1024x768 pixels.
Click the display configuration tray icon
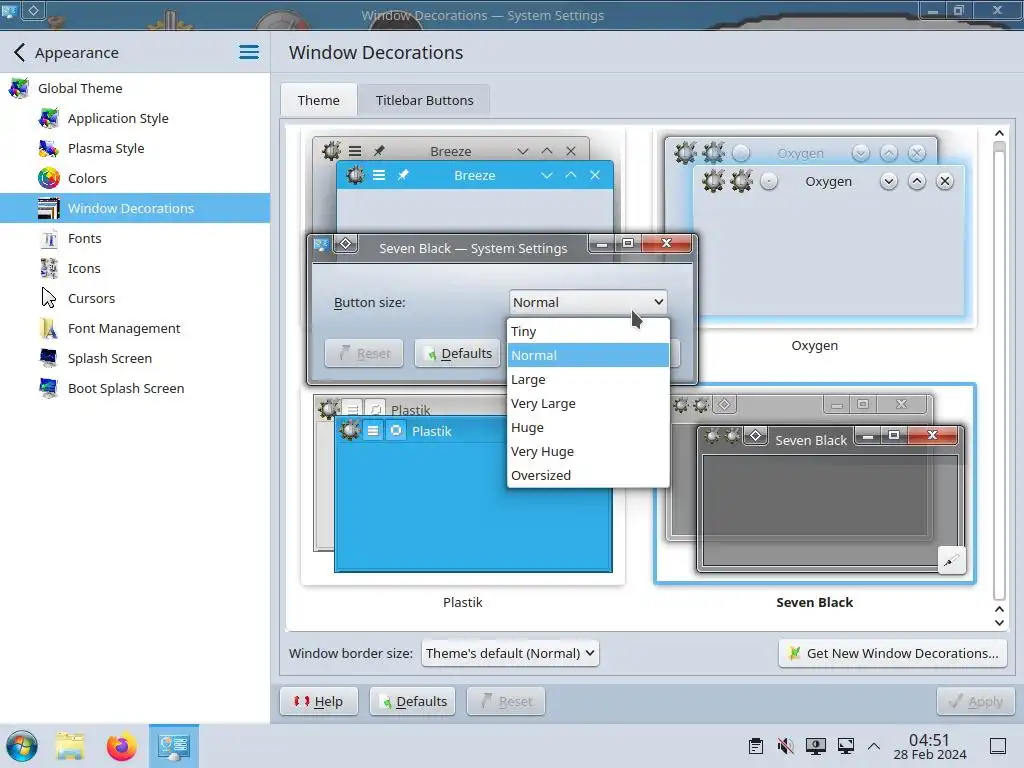pyautogui.click(x=816, y=746)
